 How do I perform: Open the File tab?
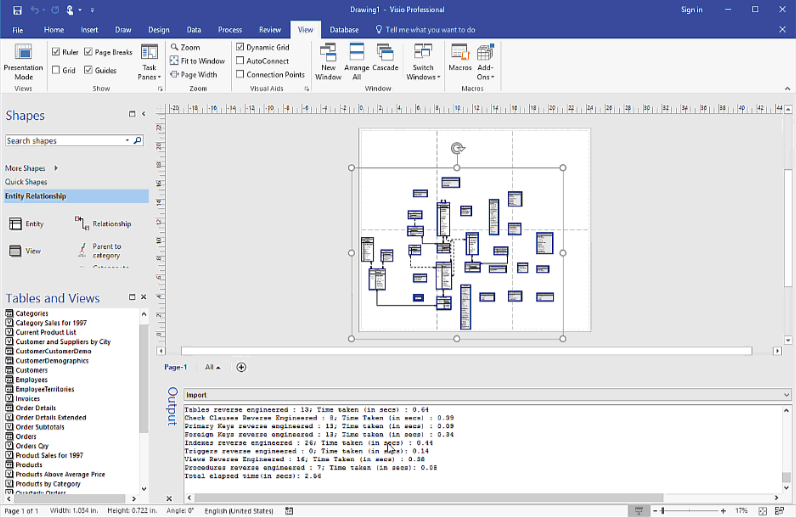coord(18,30)
